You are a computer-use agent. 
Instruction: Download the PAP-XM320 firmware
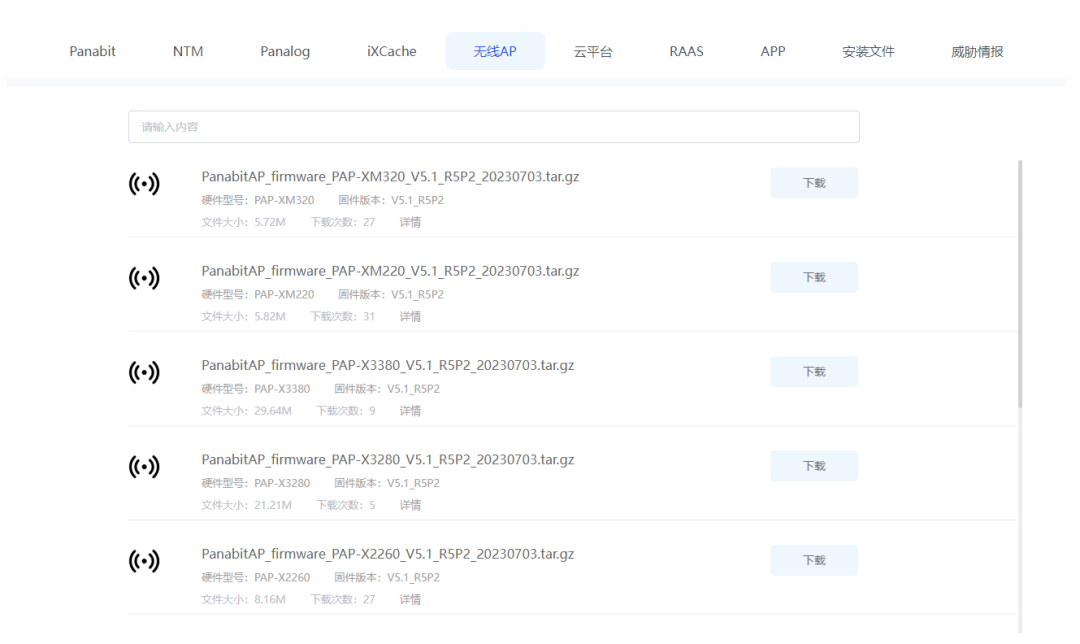point(814,183)
